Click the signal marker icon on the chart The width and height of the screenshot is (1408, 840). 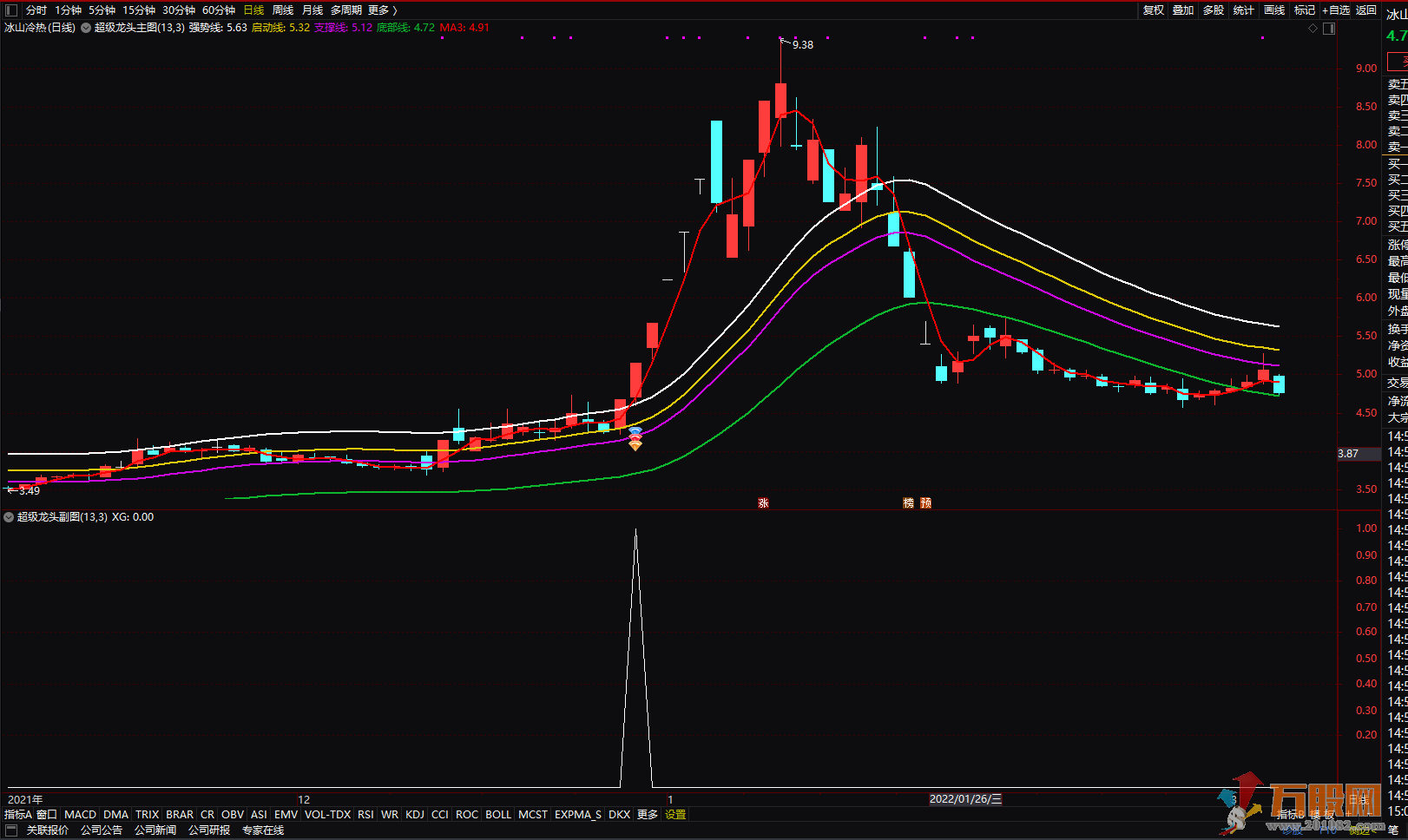[x=635, y=439]
